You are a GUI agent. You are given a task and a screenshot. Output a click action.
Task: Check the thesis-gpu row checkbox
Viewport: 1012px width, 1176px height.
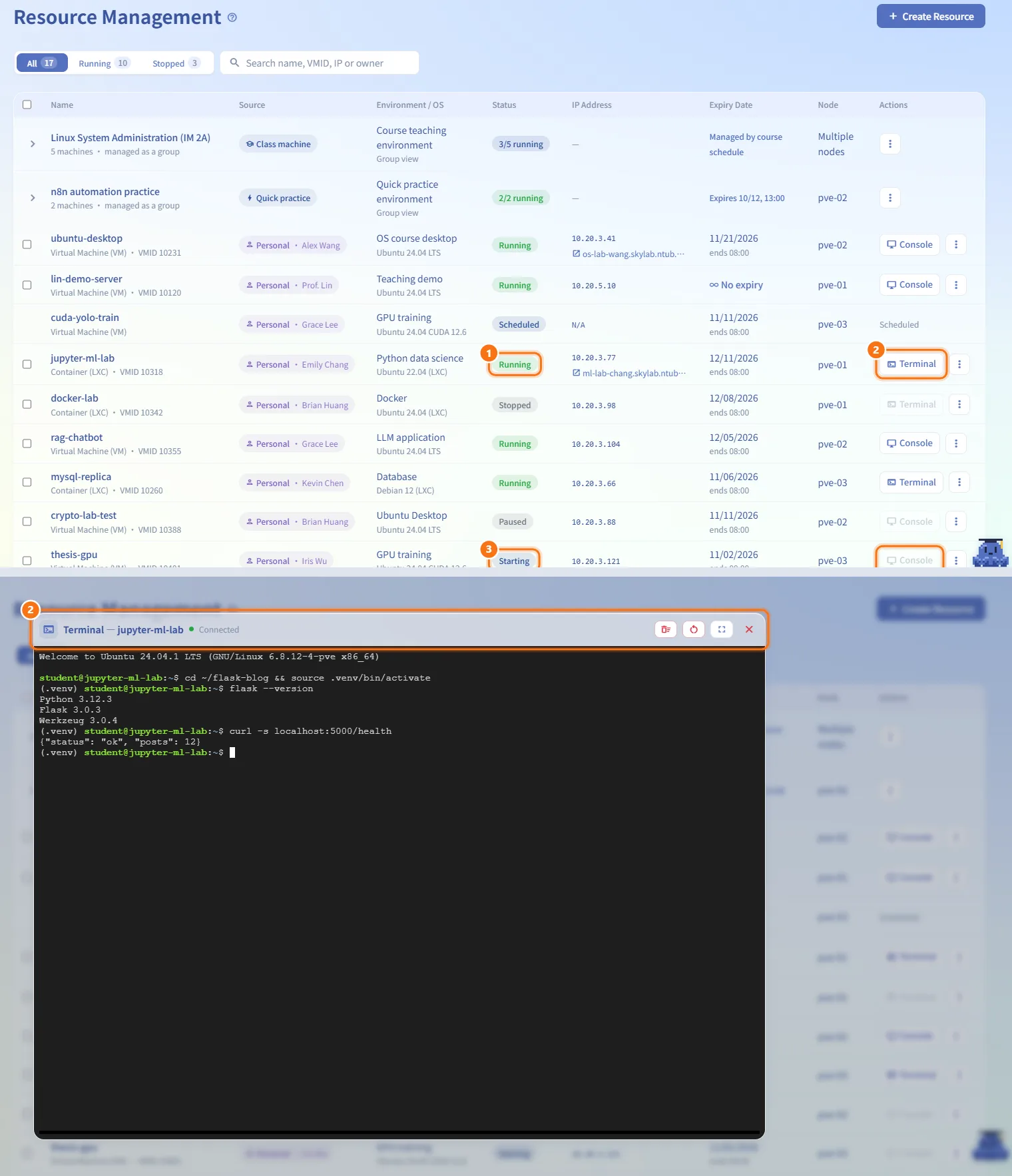coord(27,561)
